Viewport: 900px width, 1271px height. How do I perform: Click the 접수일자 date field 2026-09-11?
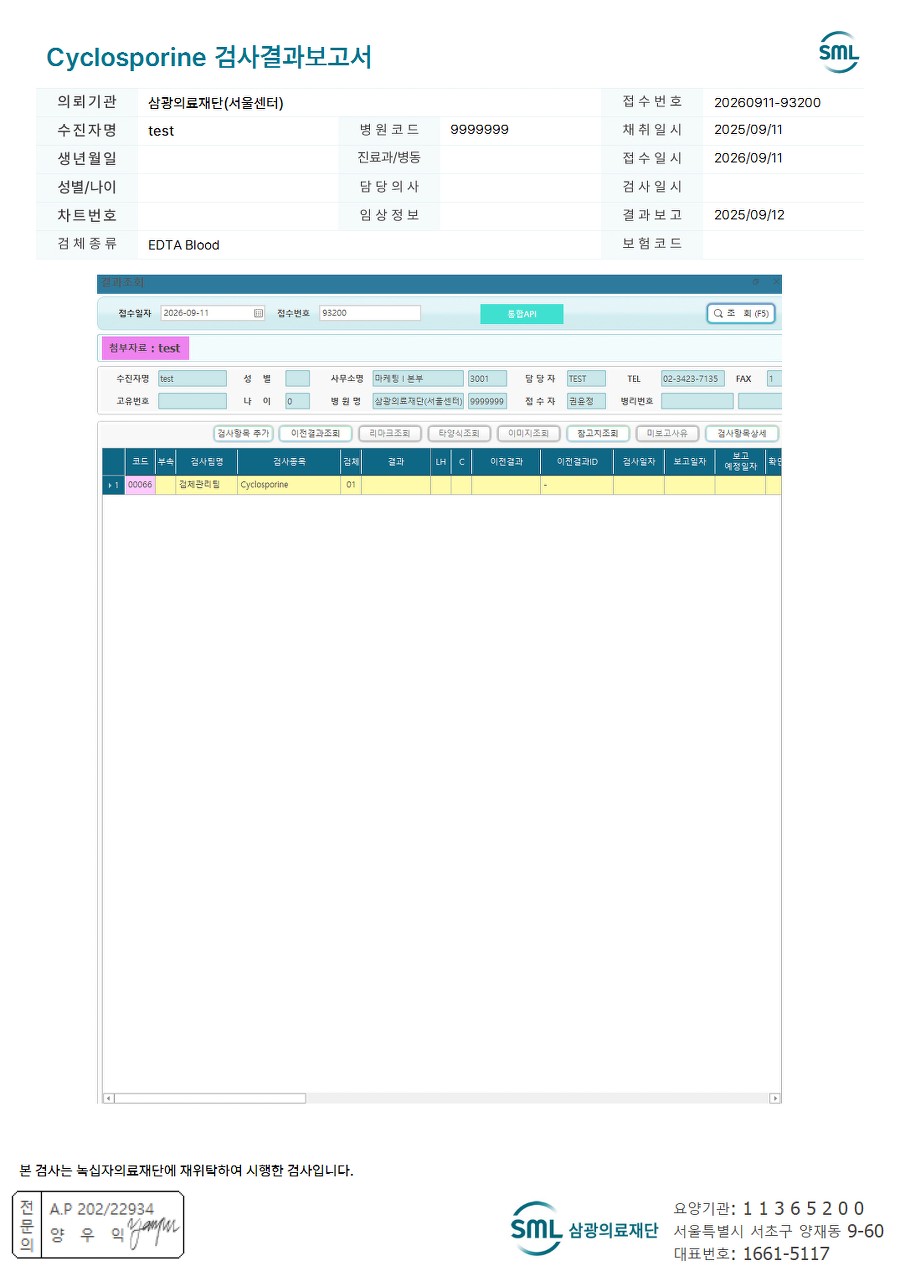click(x=212, y=313)
